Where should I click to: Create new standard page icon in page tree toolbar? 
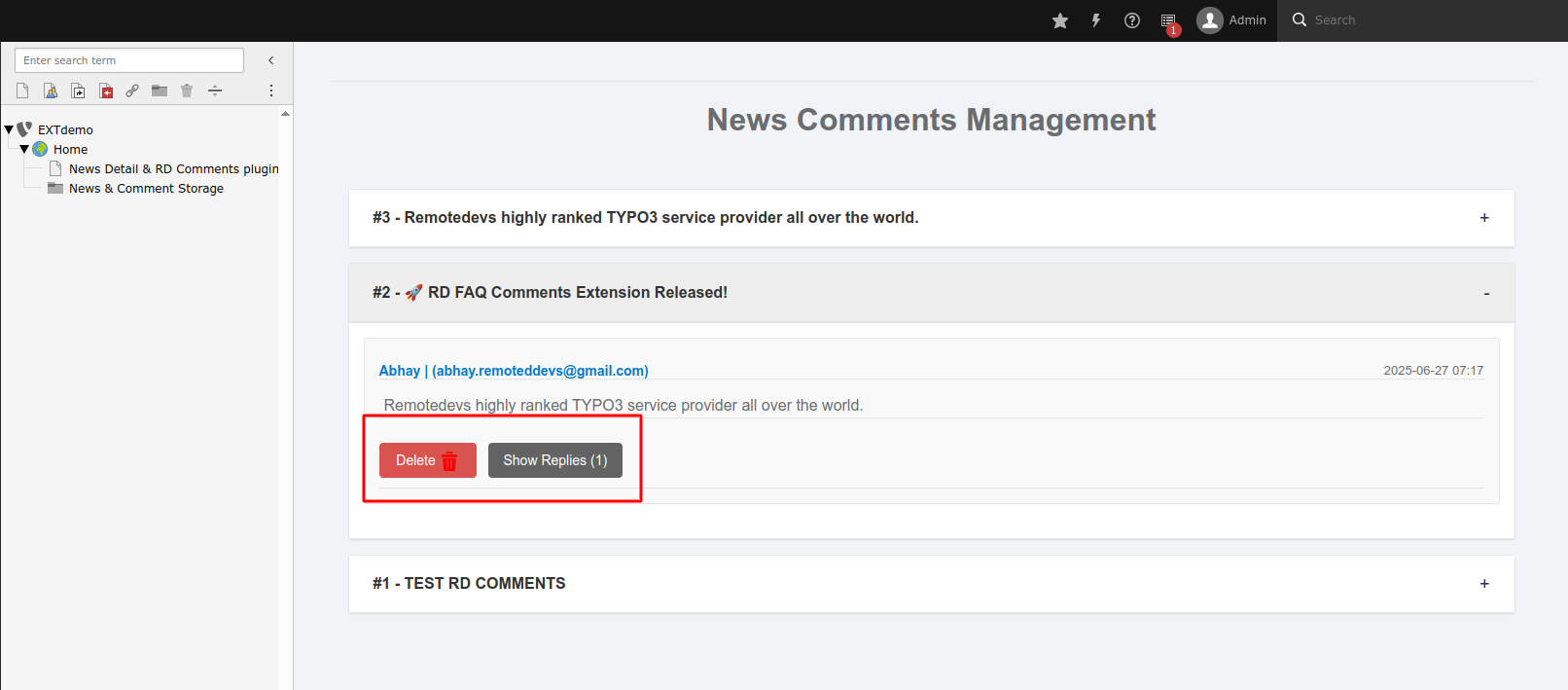pyautogui.click(x=22, y=91)
